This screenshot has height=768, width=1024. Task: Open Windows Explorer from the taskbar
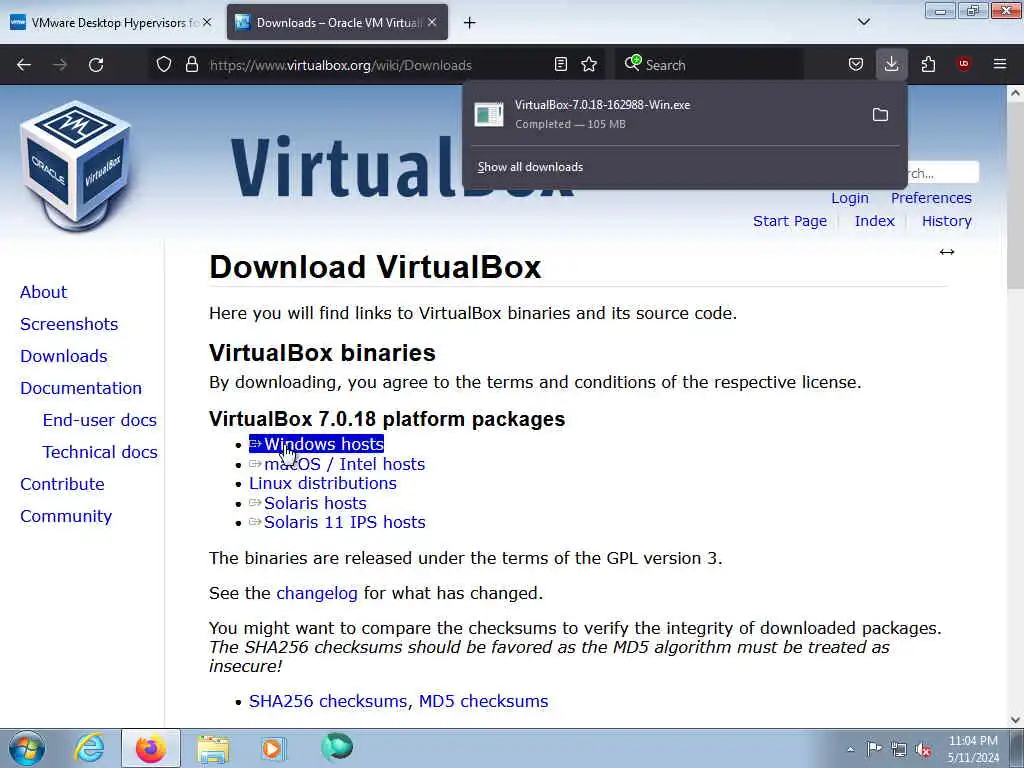[213, 749]
